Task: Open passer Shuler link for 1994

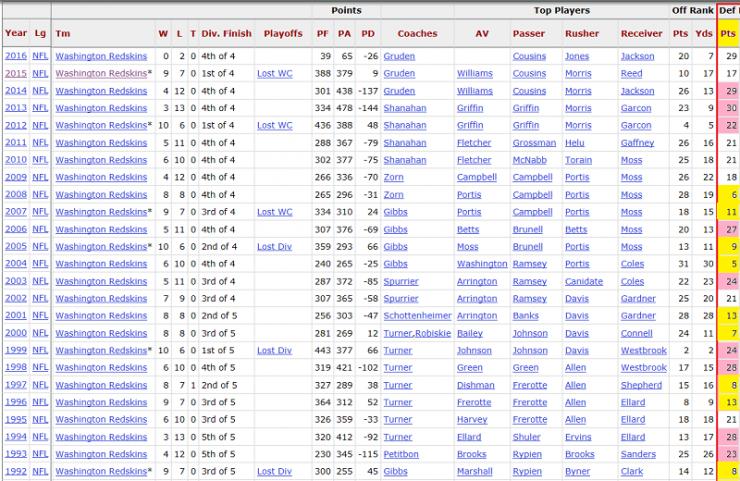Action: (x=527, y=437)
